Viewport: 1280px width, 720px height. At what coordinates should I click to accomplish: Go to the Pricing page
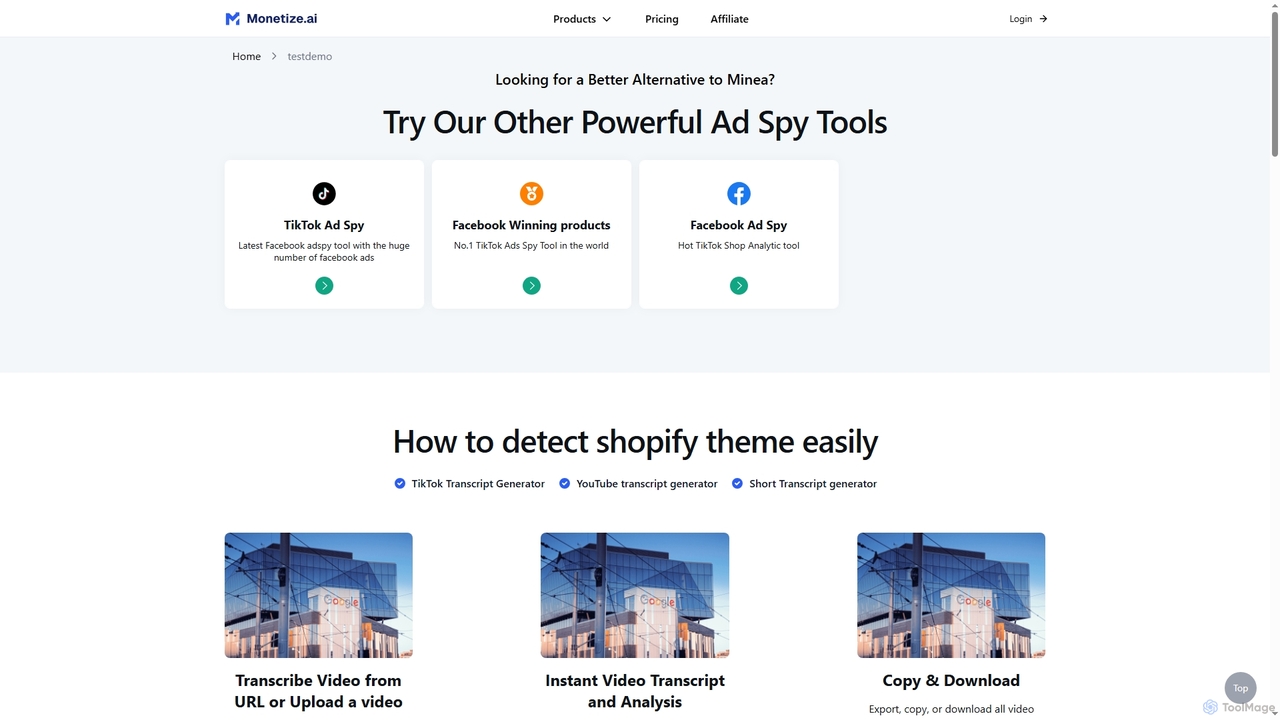coord(662,19)
